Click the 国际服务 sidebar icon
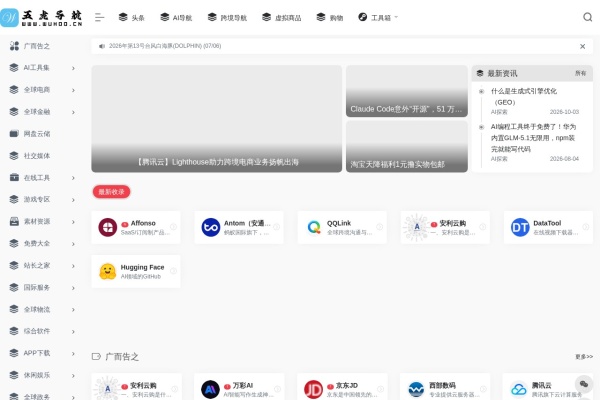The height and width of the screenshot is (400, 600). pos(14,287)
